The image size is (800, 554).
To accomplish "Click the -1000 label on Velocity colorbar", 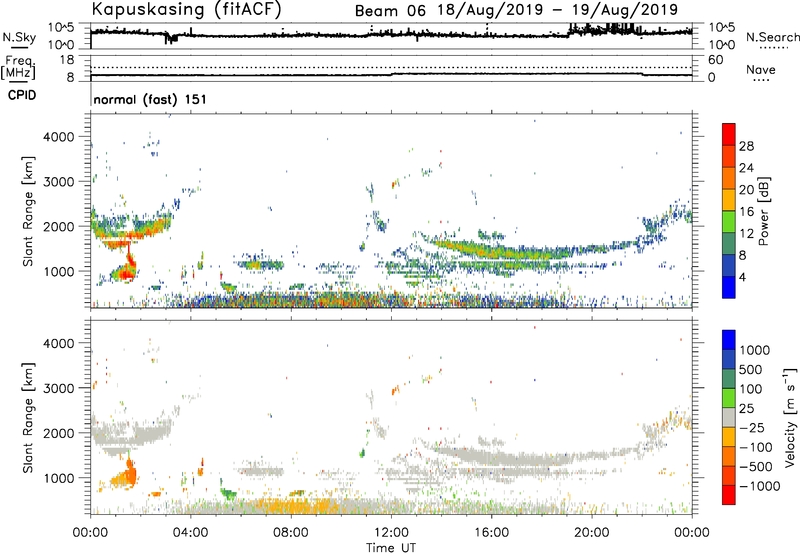I will coord(759,486).
